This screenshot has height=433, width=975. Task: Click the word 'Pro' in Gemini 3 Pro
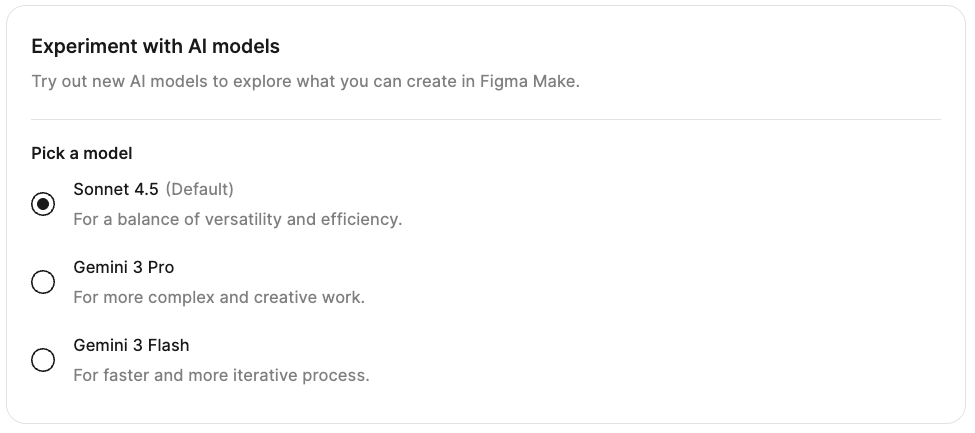click(x=161, y=267)
